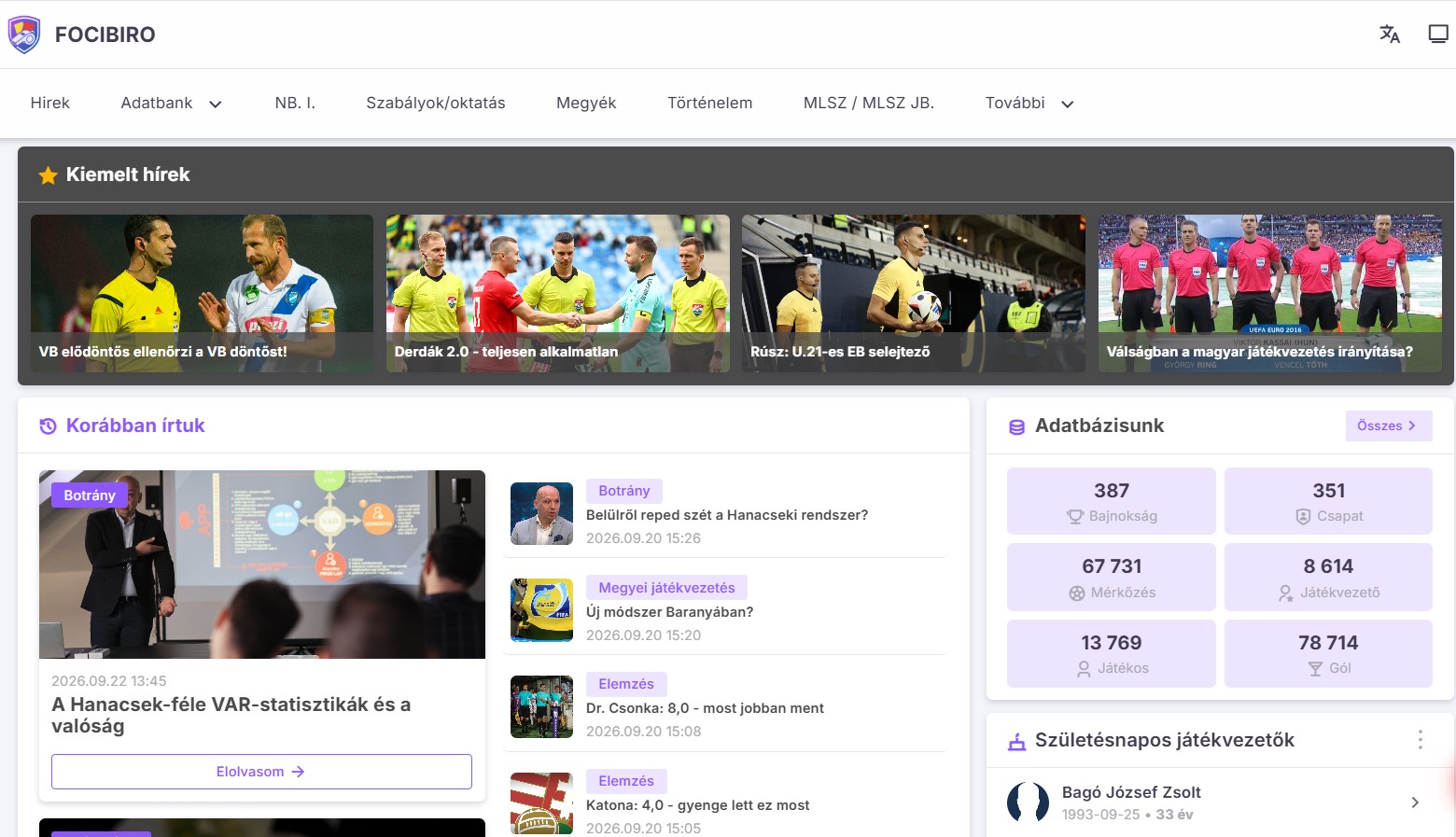Screen dimensions: 1456x837
Task: Expand the További dropdown menu
Action: point(1029,104)
